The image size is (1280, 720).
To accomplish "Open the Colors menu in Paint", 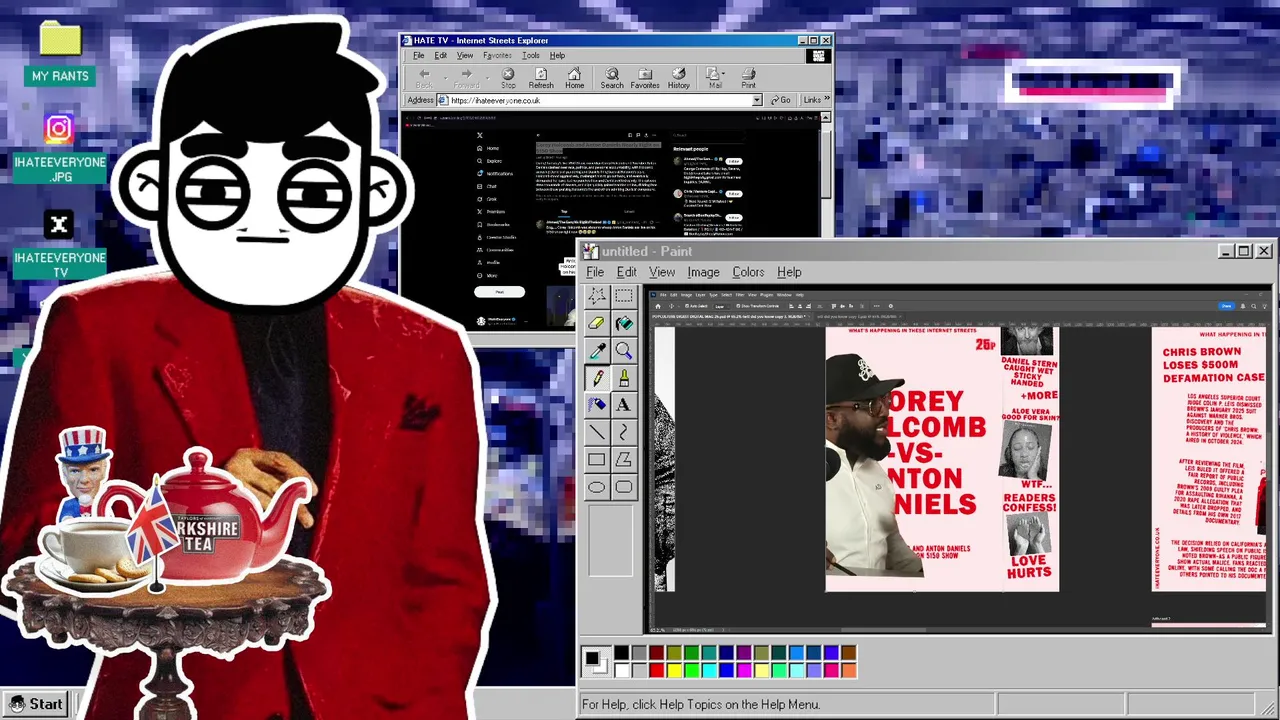I will (748, 272).
